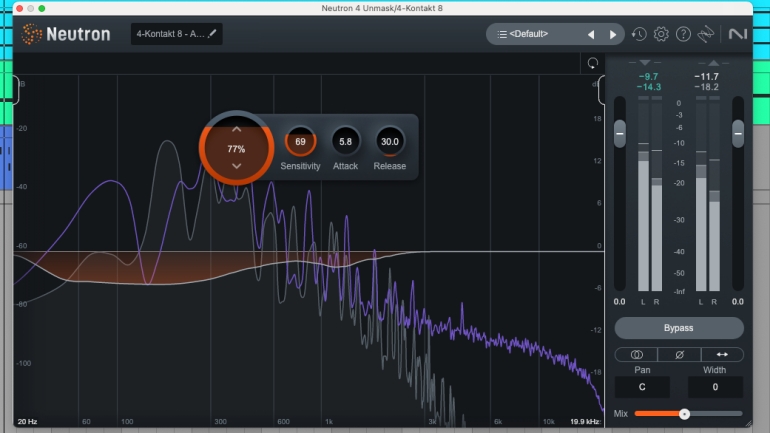
Task: Select the previous preset arrow
Action: click(x=590, y=34)
